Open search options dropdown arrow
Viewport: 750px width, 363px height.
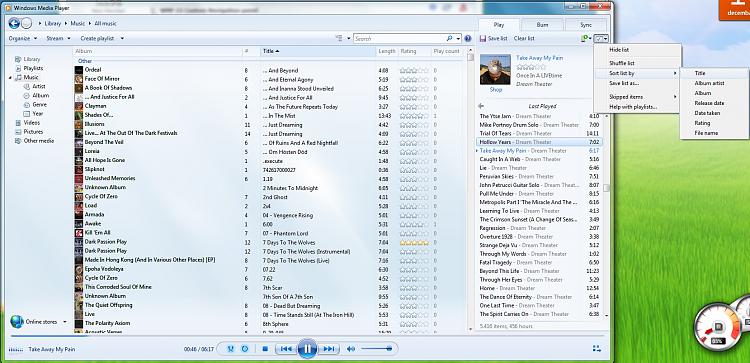point(459,39)
